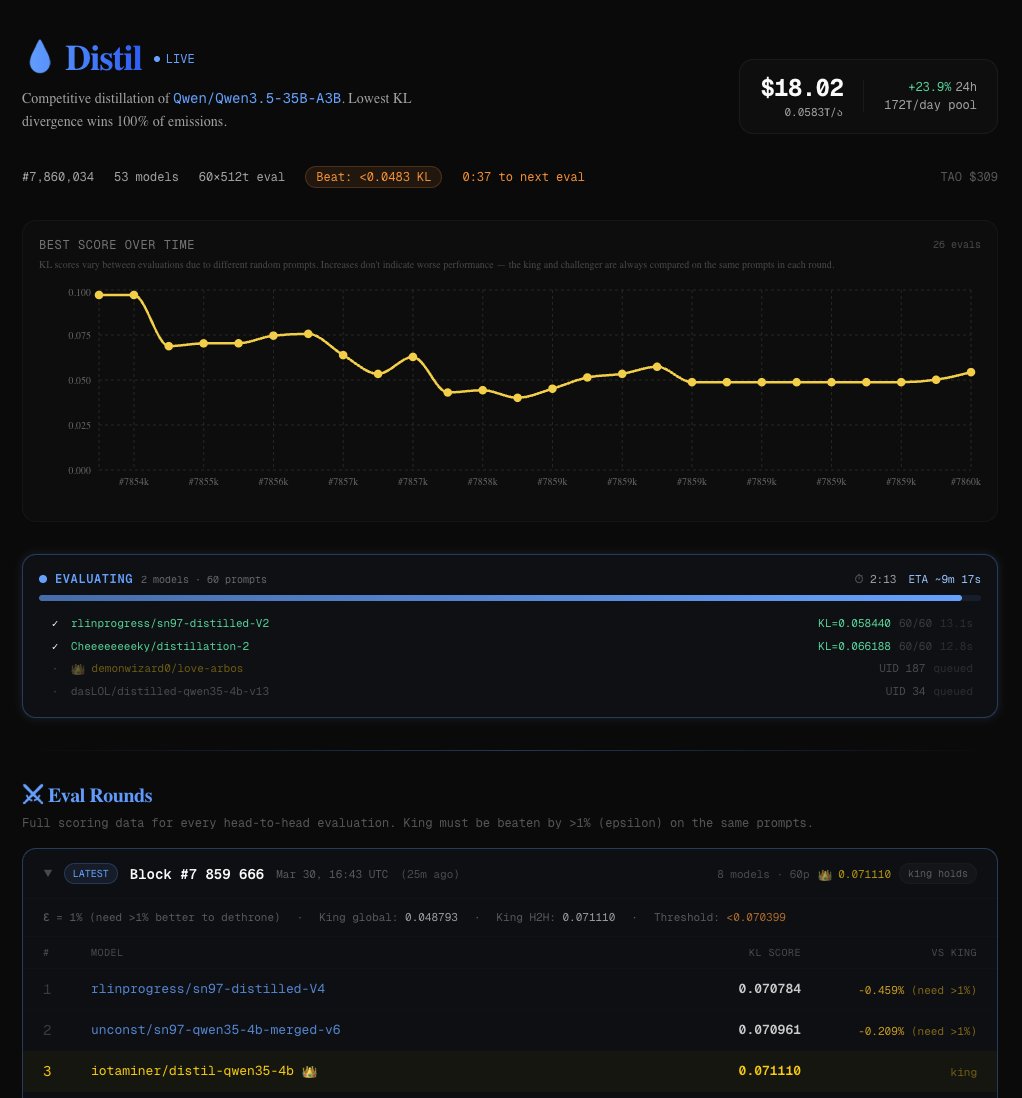Click the $18.02 price card
1022x1098 pixels.
[x=868, y=97]
